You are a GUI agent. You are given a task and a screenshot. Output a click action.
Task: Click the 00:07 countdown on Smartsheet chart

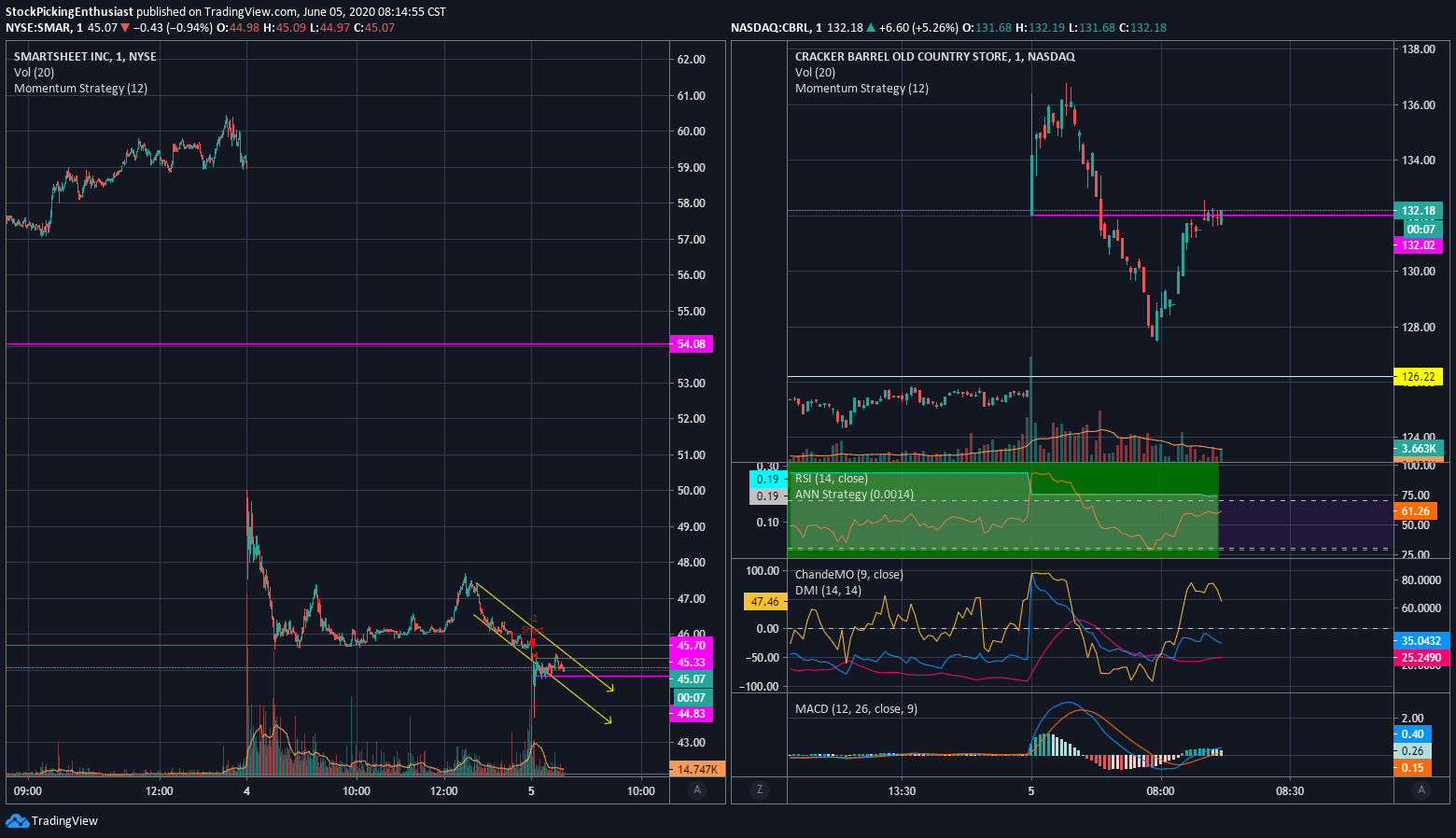692,697
